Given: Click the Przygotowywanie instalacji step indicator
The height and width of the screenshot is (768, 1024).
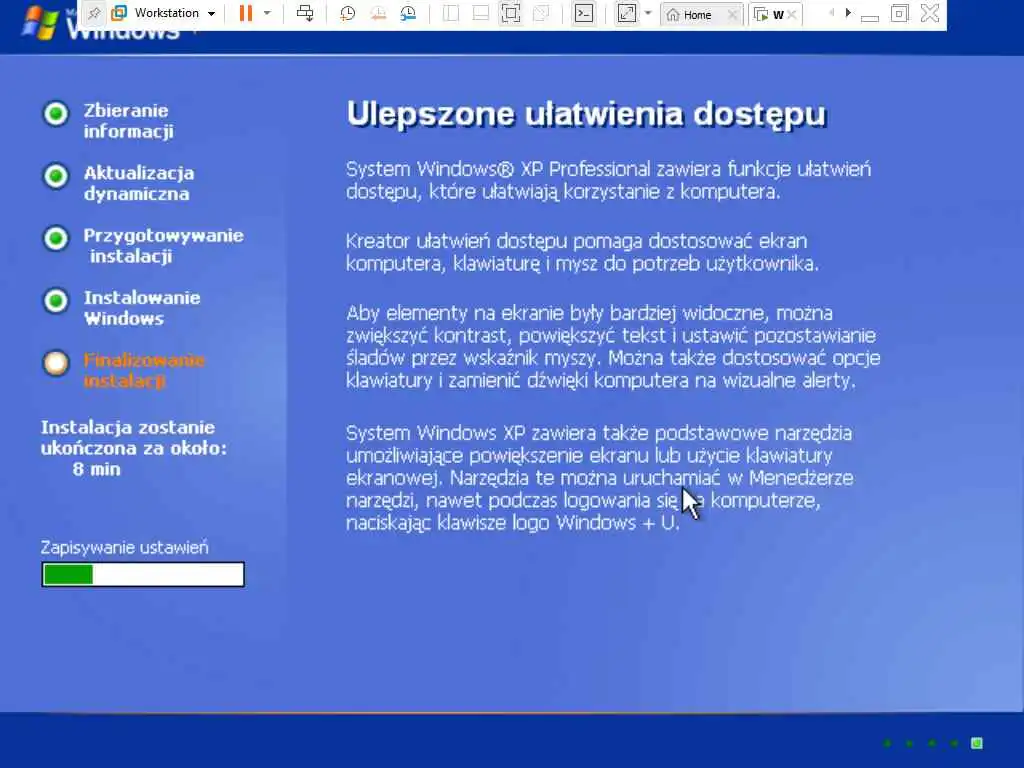Looking at the screenshot, I should tap(56, 238).
